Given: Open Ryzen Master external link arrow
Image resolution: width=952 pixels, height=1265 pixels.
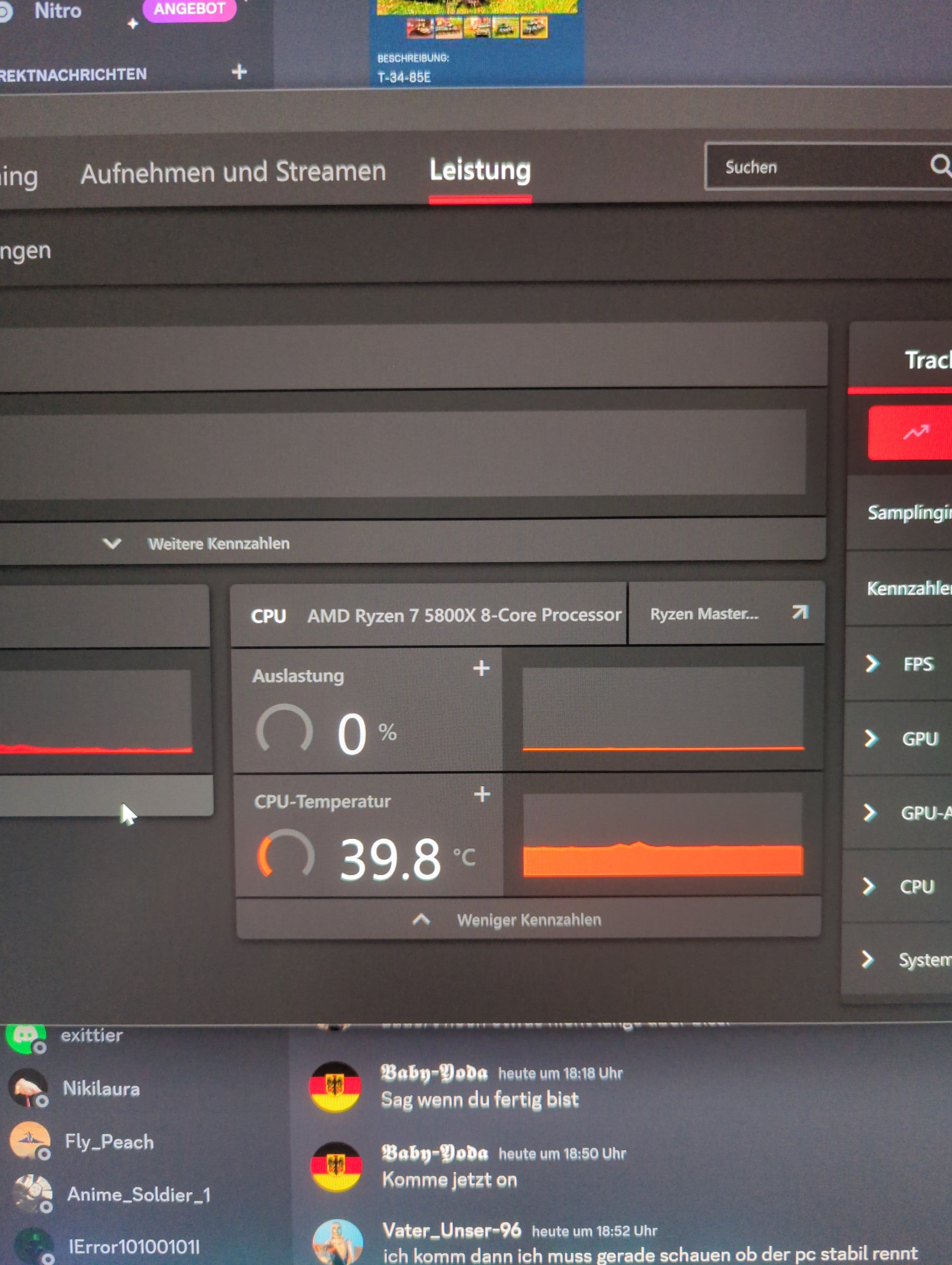Looking at the screenshot, I should click(x=800, y=612).
